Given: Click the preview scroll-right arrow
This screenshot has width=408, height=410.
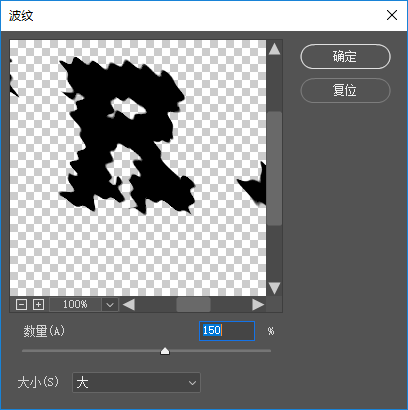Looking at the screenshot, I should coord(258,305).
